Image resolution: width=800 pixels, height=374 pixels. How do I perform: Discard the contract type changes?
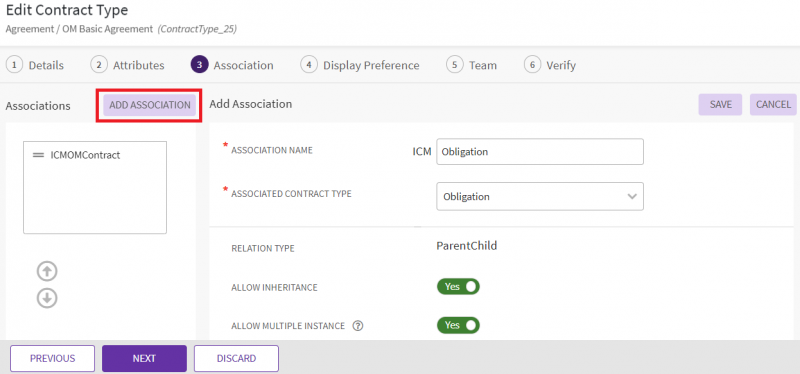pyautogui.click(x=236, y=359)
